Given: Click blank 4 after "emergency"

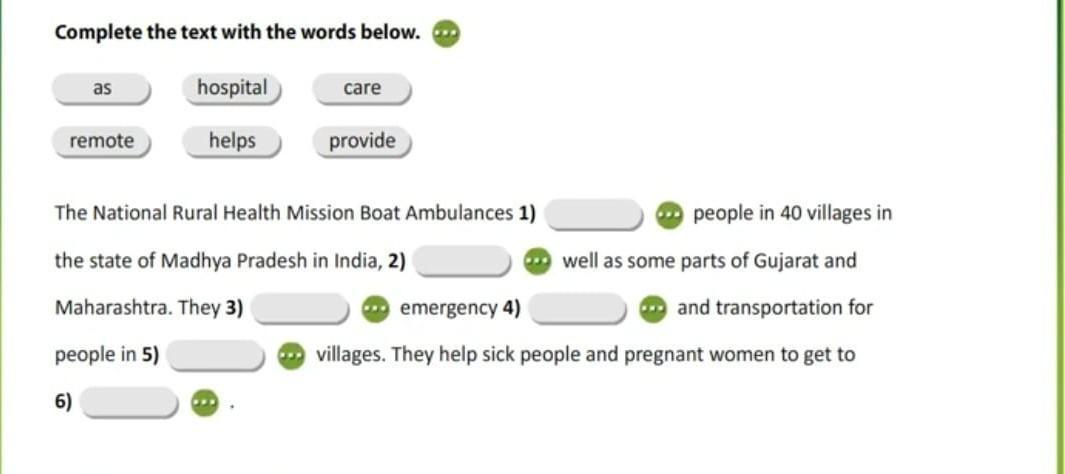Looking at the screenshot, I should [578, 310].
